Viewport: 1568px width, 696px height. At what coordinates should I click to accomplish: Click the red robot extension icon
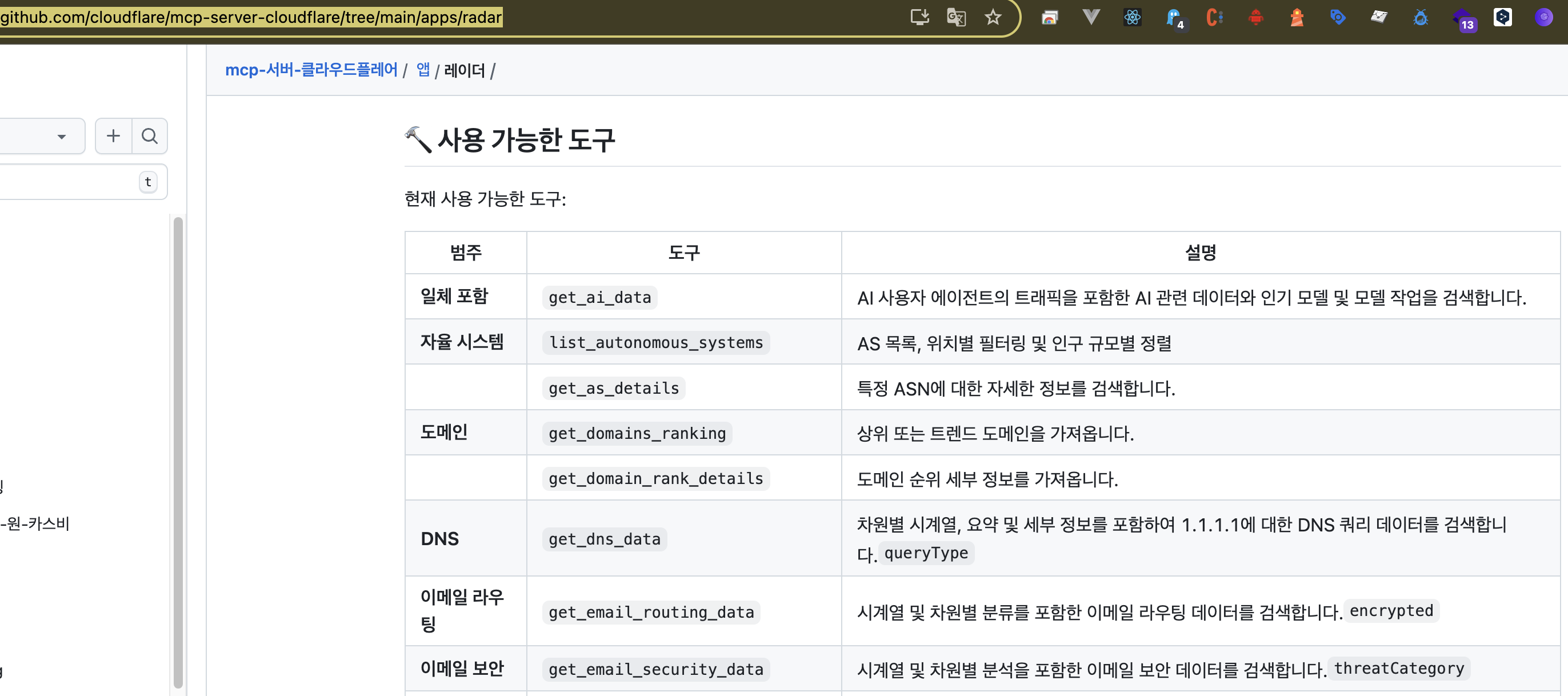1256,17
